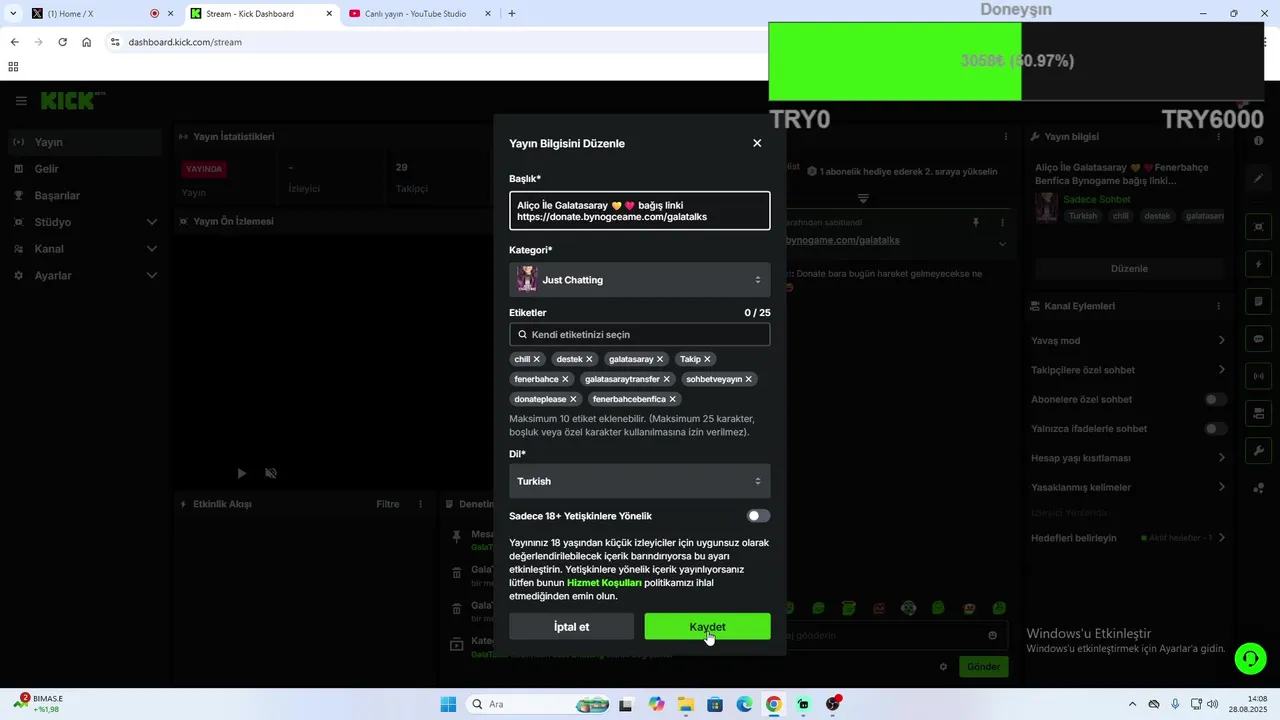Click the İptal et button
The height and width of the screenshot is (720, 1280).
point(571,627)
